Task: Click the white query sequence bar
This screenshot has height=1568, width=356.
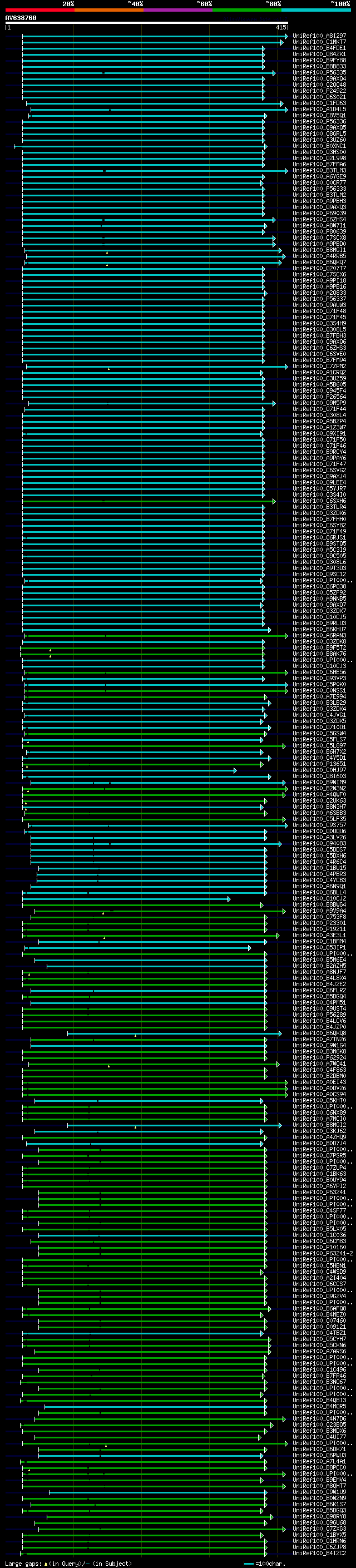Action: (x=146, y=23)
